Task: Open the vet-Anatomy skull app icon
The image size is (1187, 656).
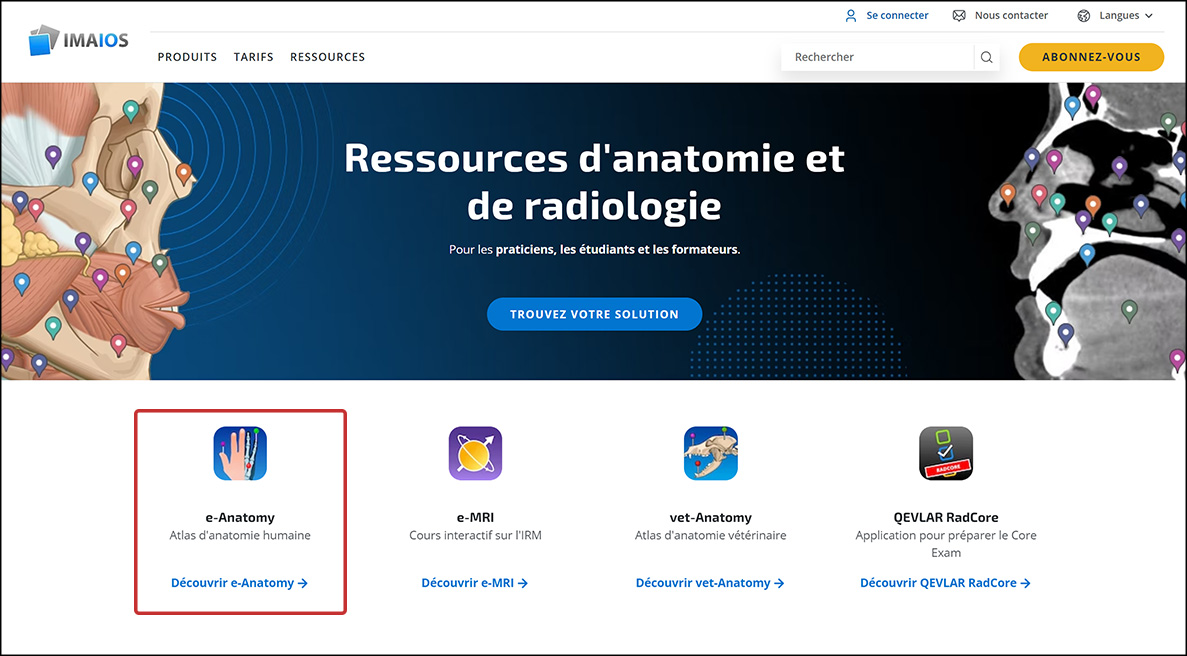Action: tap(711, 453)
